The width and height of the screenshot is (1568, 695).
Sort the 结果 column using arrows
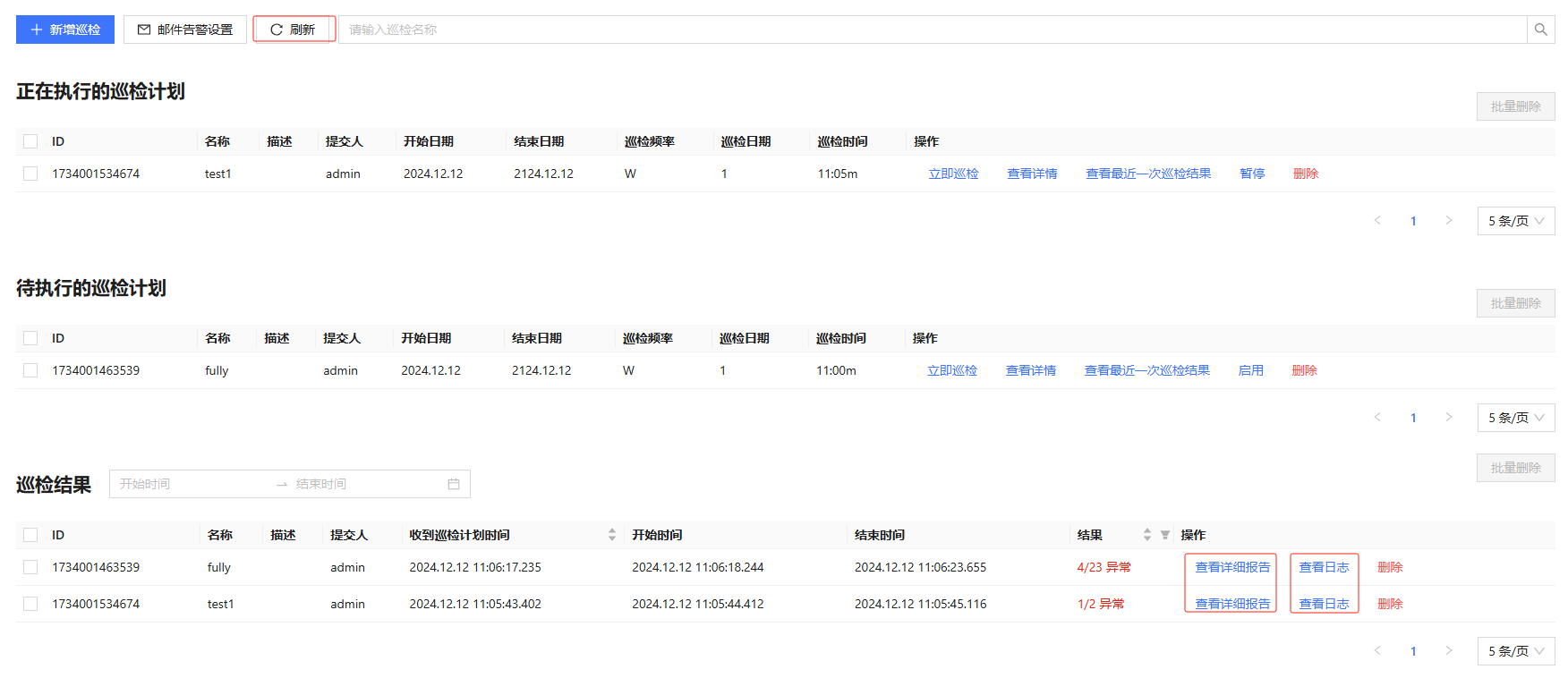point(1147,535)
